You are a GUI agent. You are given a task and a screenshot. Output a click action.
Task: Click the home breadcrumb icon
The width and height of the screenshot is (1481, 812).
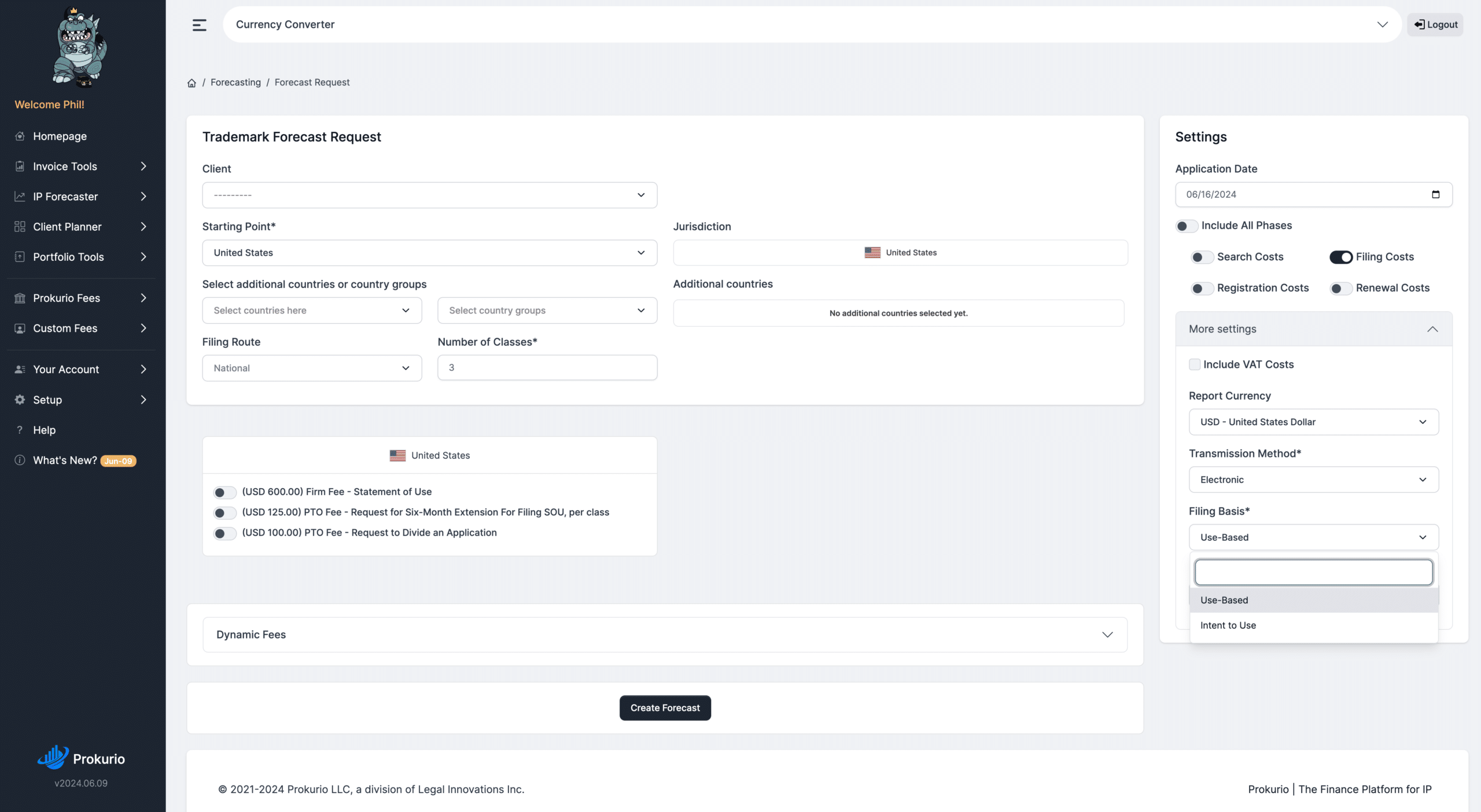click(191, 83)
